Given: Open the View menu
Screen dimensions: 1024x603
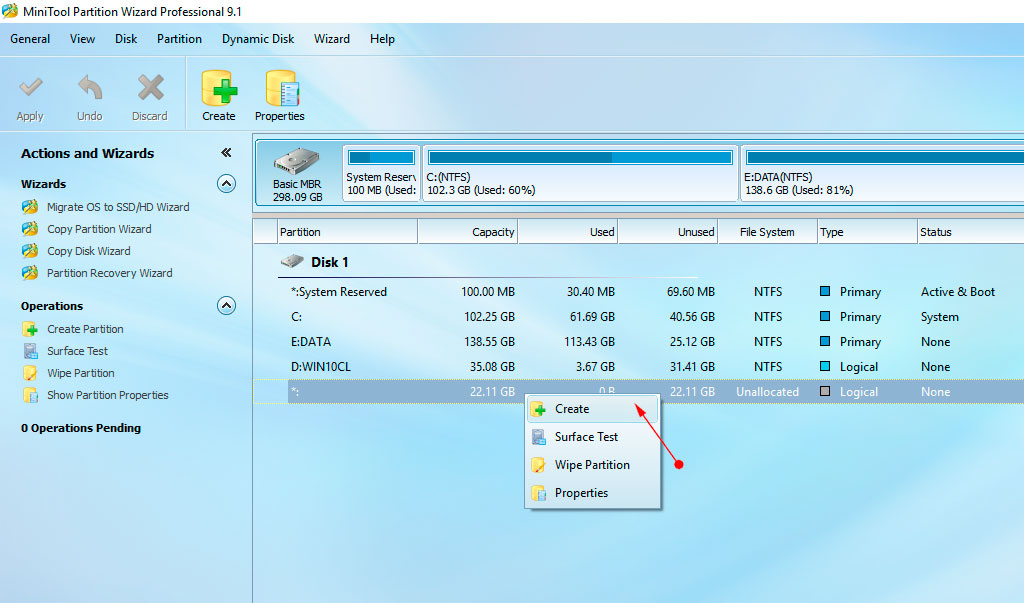Looking at the screenshot, I should [82, 39].
